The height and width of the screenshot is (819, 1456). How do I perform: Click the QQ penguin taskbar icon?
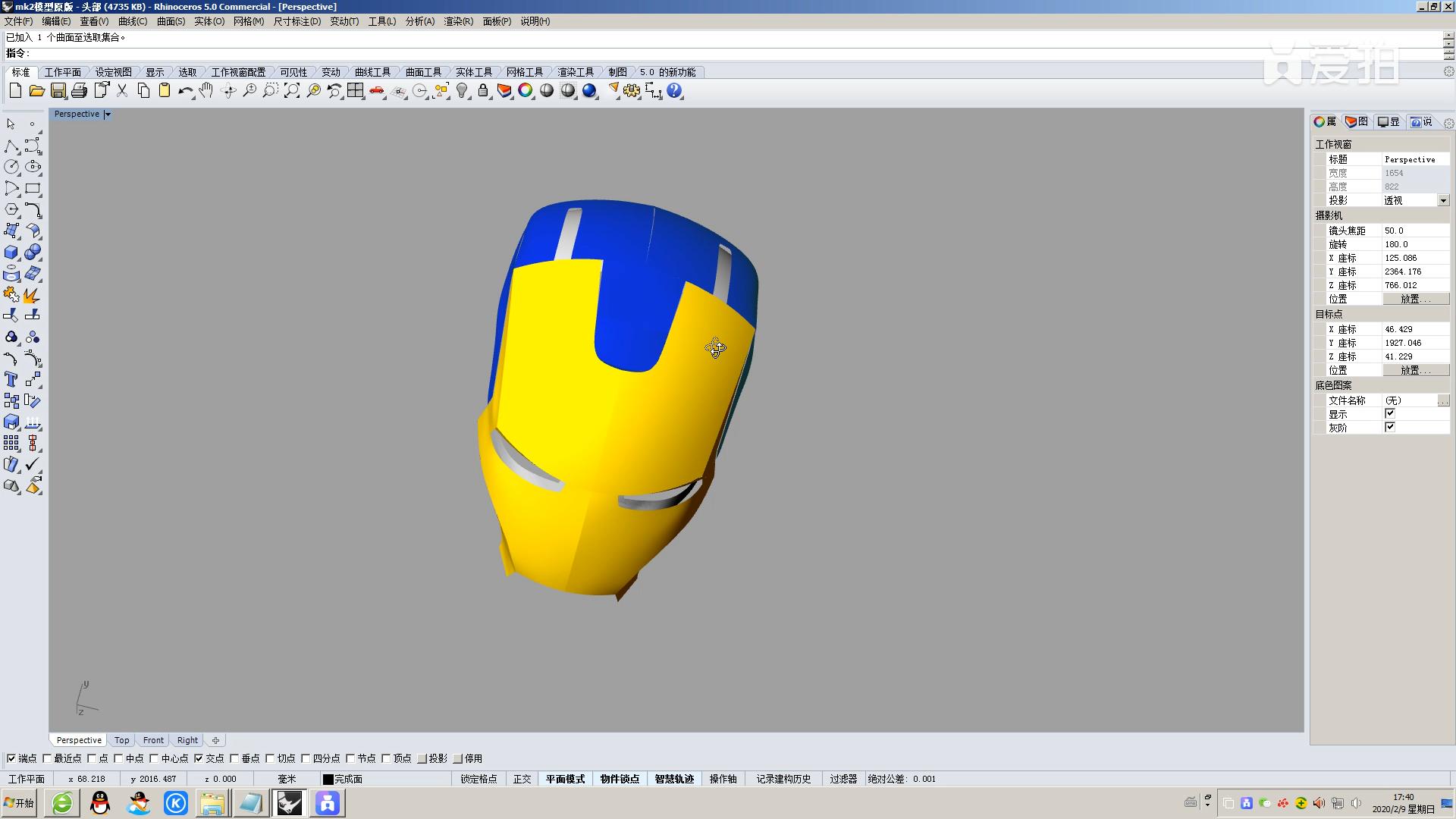point(100,803)
